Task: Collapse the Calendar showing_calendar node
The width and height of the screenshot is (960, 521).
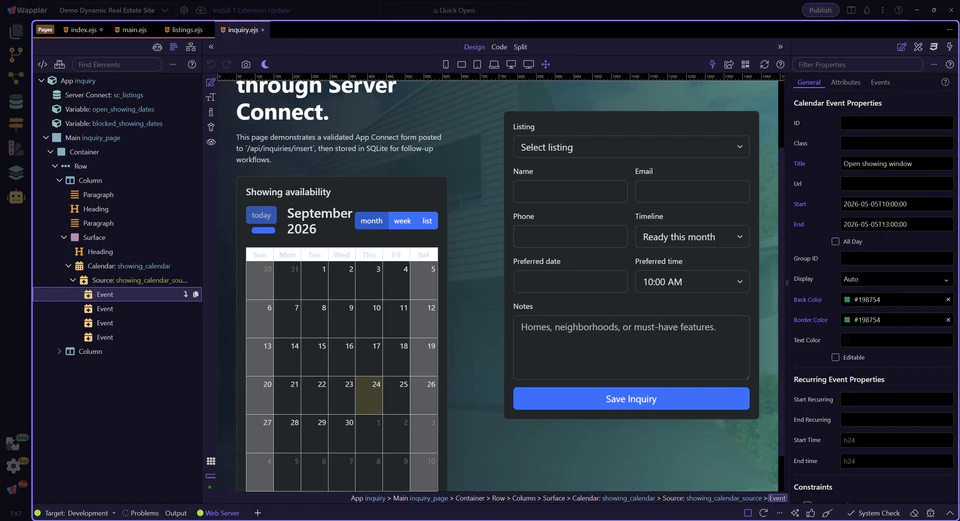Action: point(69,266)
